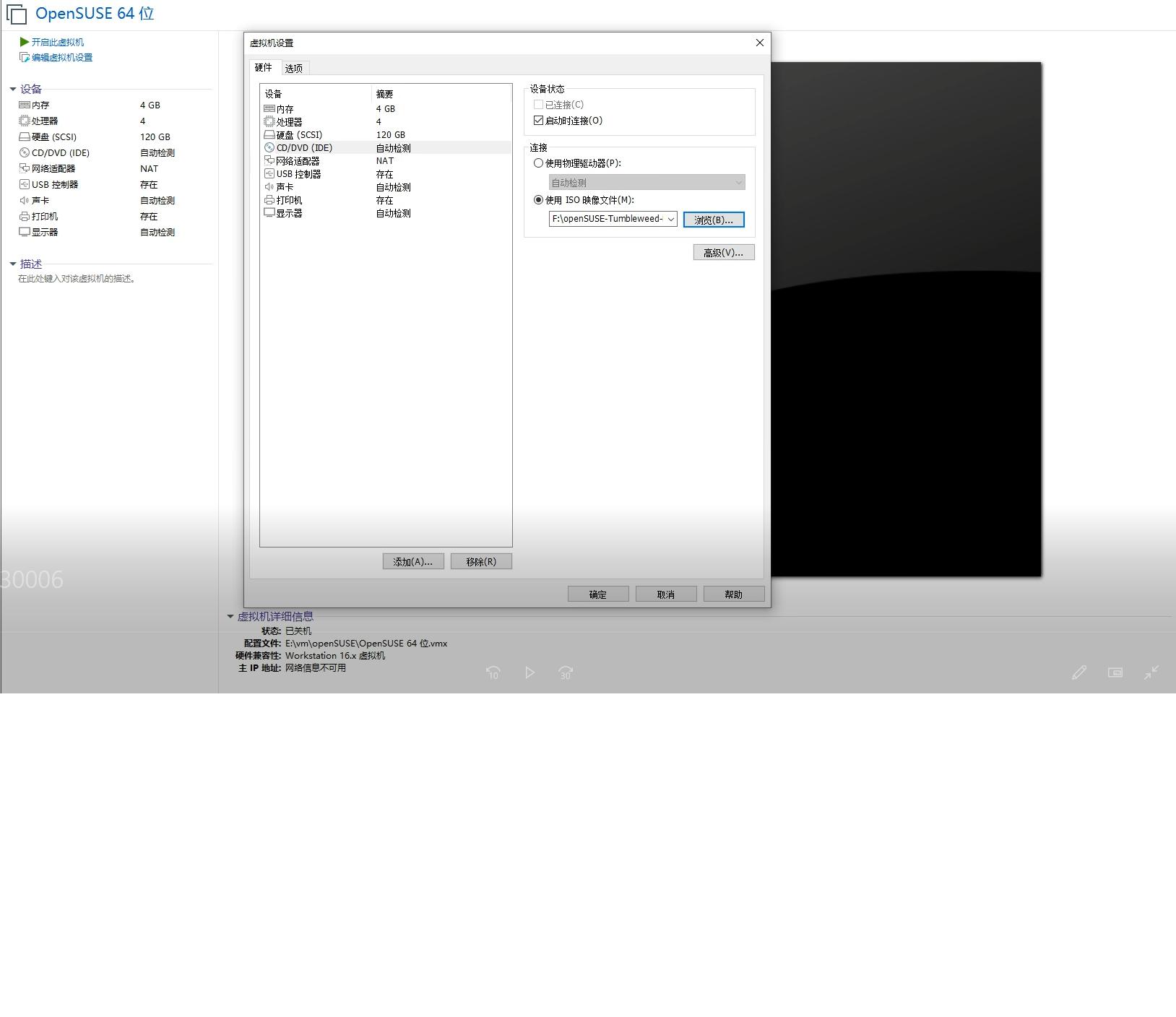Click the OpenSUSE VM tab icon in header
This screenshot has height=1017, width=1176.
17,14
